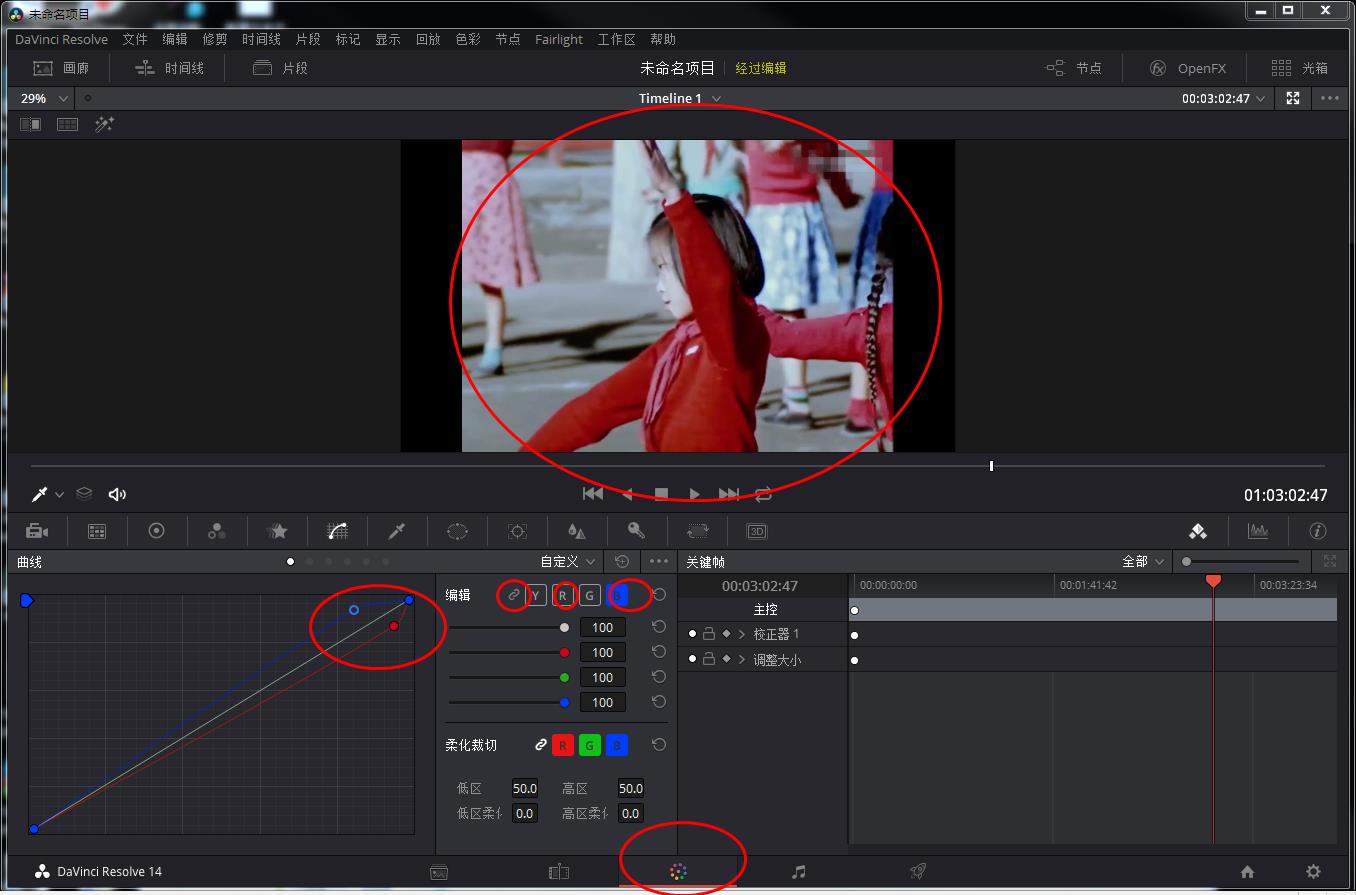Screen dimensions: 1356x895
Task: Toggle soft clip ganging link in 柔化裁切 row
Action: point(540,745)
